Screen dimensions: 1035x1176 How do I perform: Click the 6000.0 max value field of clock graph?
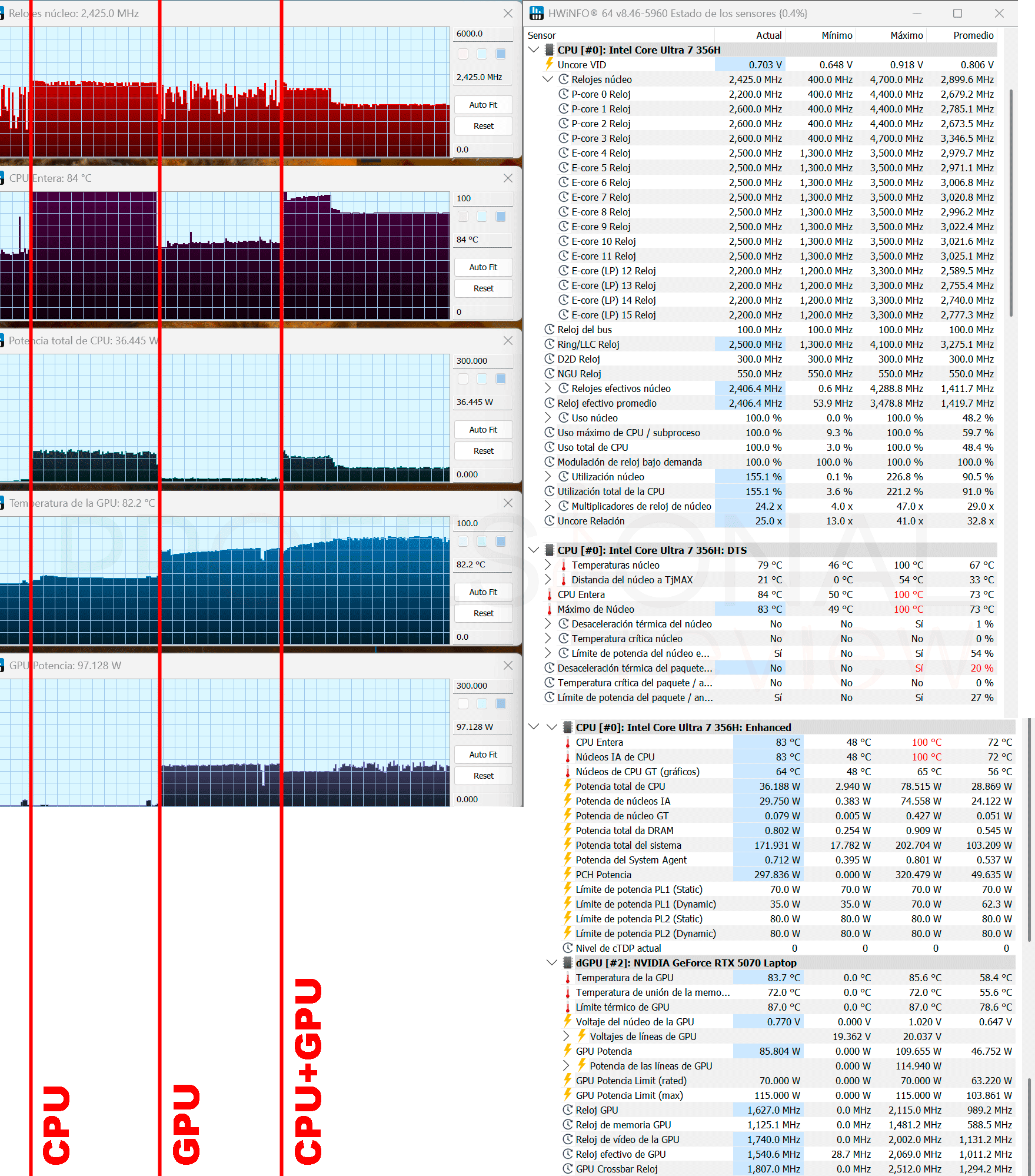point(482,34)
